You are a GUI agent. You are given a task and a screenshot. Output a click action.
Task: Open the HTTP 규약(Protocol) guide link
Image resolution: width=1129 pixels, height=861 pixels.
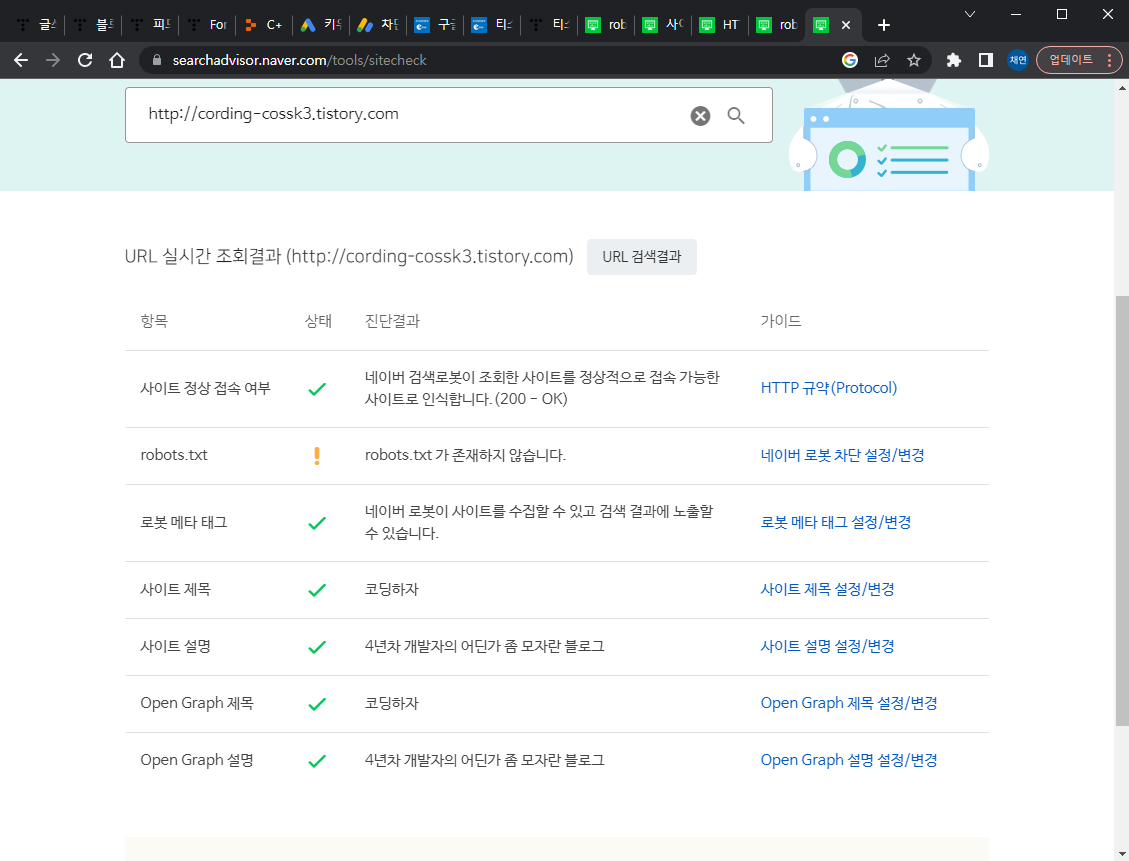pyautogui.click(x=829, y=388)
